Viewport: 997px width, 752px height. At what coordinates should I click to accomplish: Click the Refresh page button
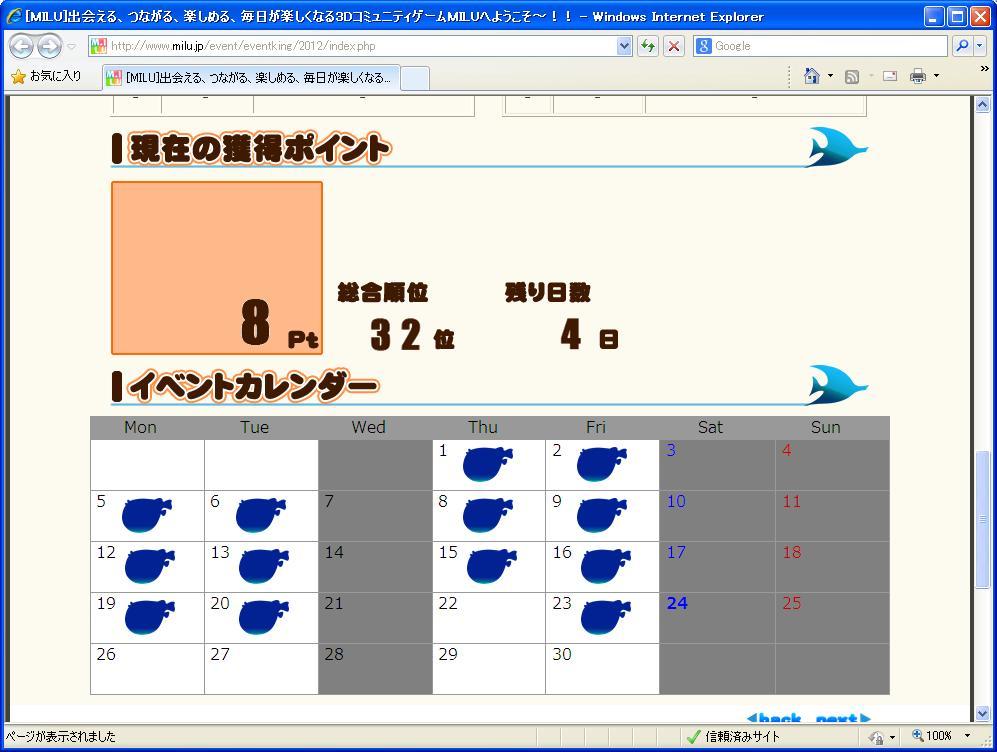point(648,46)
